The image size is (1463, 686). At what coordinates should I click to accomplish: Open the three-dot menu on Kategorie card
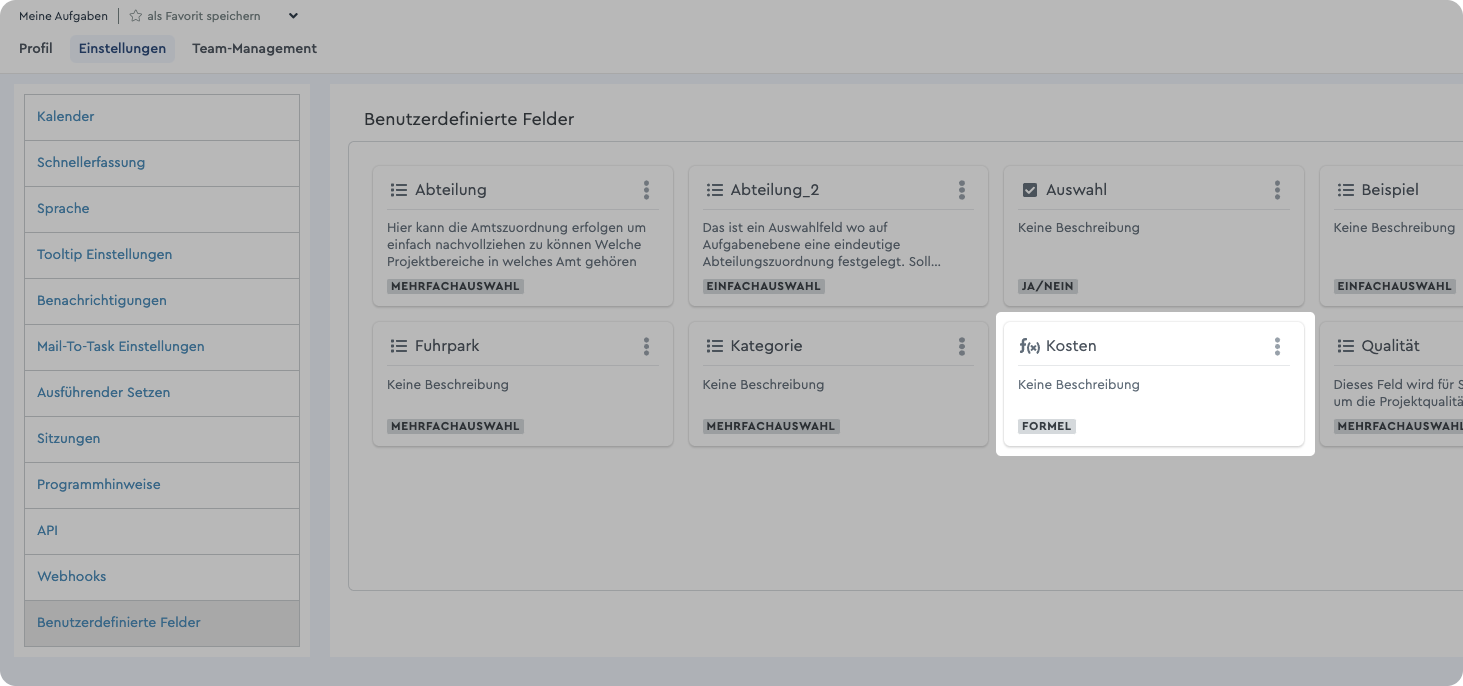pyautogui.click(x=962, y=346)
